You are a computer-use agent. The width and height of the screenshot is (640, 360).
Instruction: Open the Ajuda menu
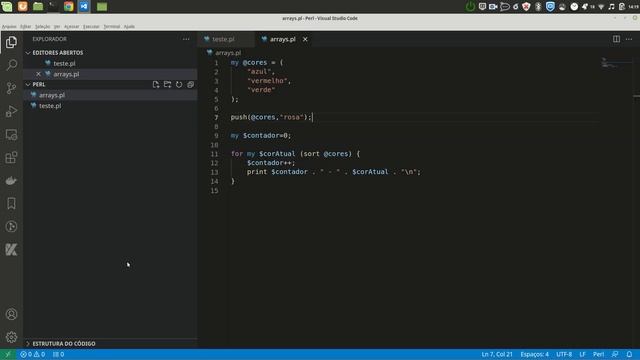pyautogui.click(x=129, y=27)
